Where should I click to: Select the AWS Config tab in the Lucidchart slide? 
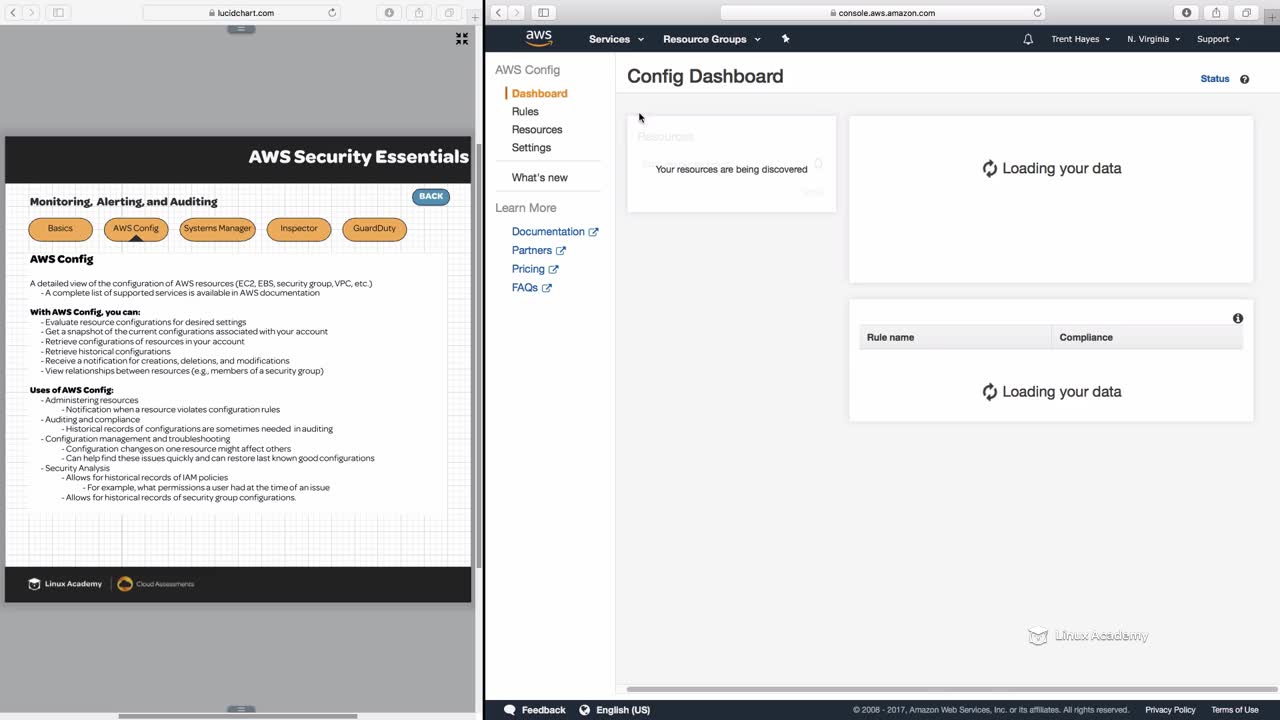(x=136, y=229)
